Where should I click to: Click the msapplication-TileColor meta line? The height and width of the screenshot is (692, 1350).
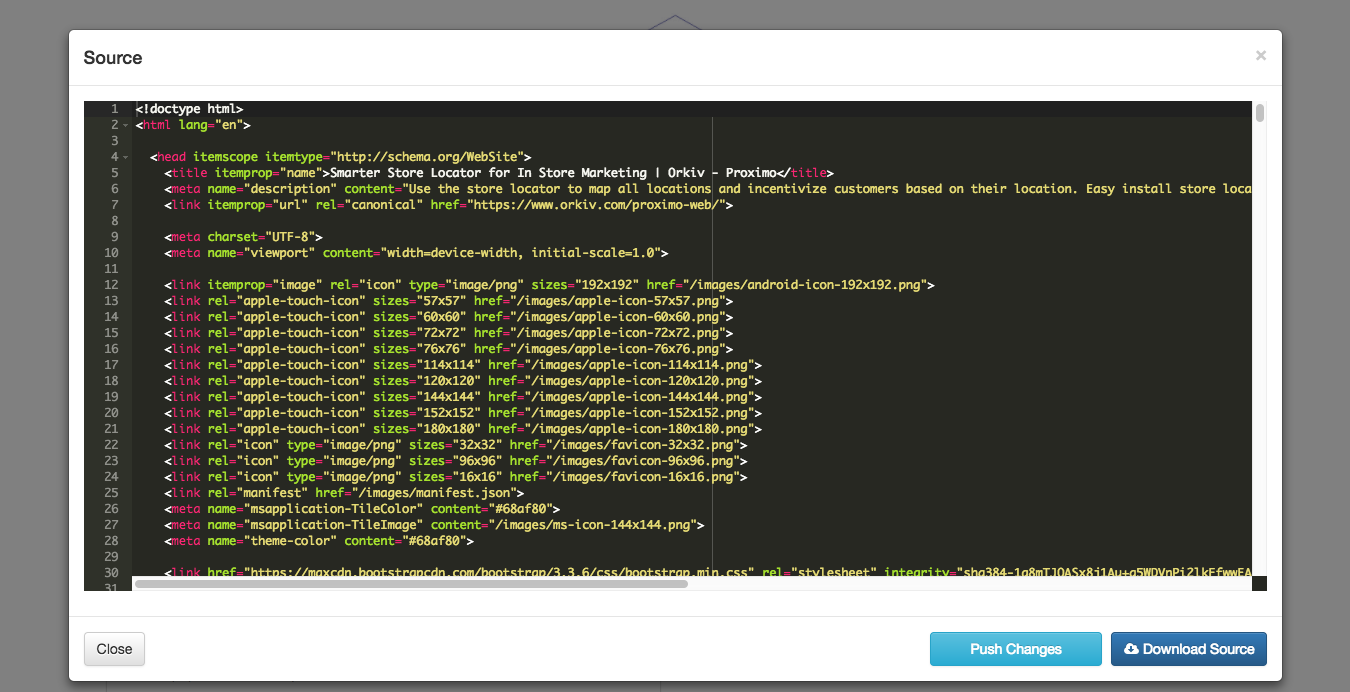(x=363, y=509)
